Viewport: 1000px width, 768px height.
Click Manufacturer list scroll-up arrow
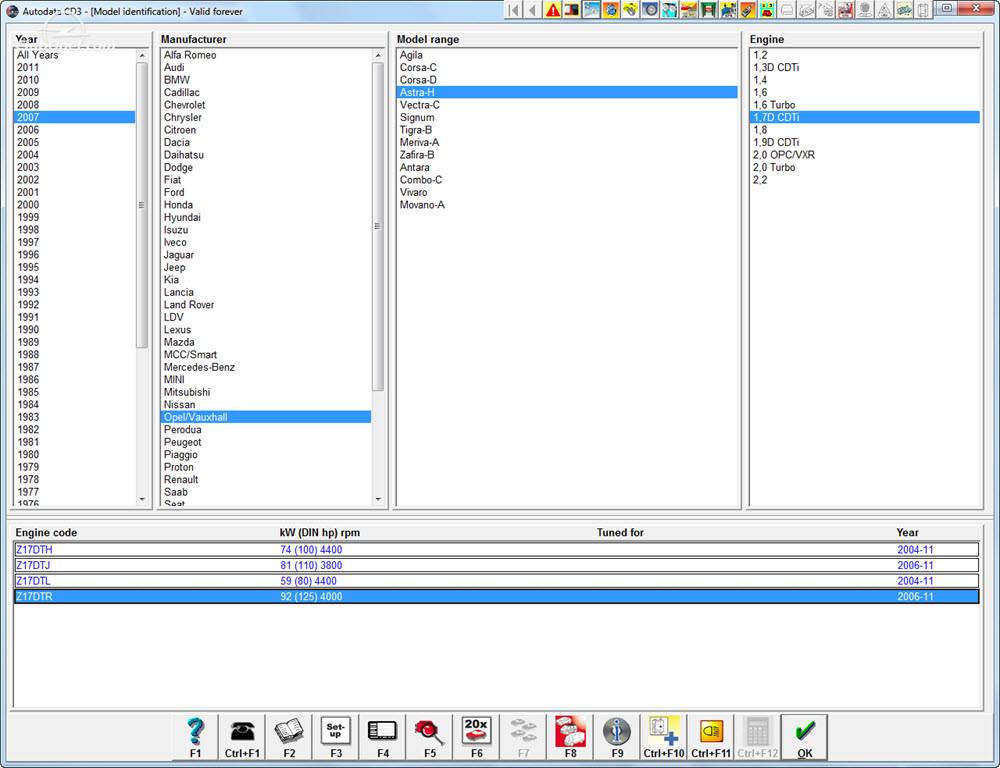378,55
